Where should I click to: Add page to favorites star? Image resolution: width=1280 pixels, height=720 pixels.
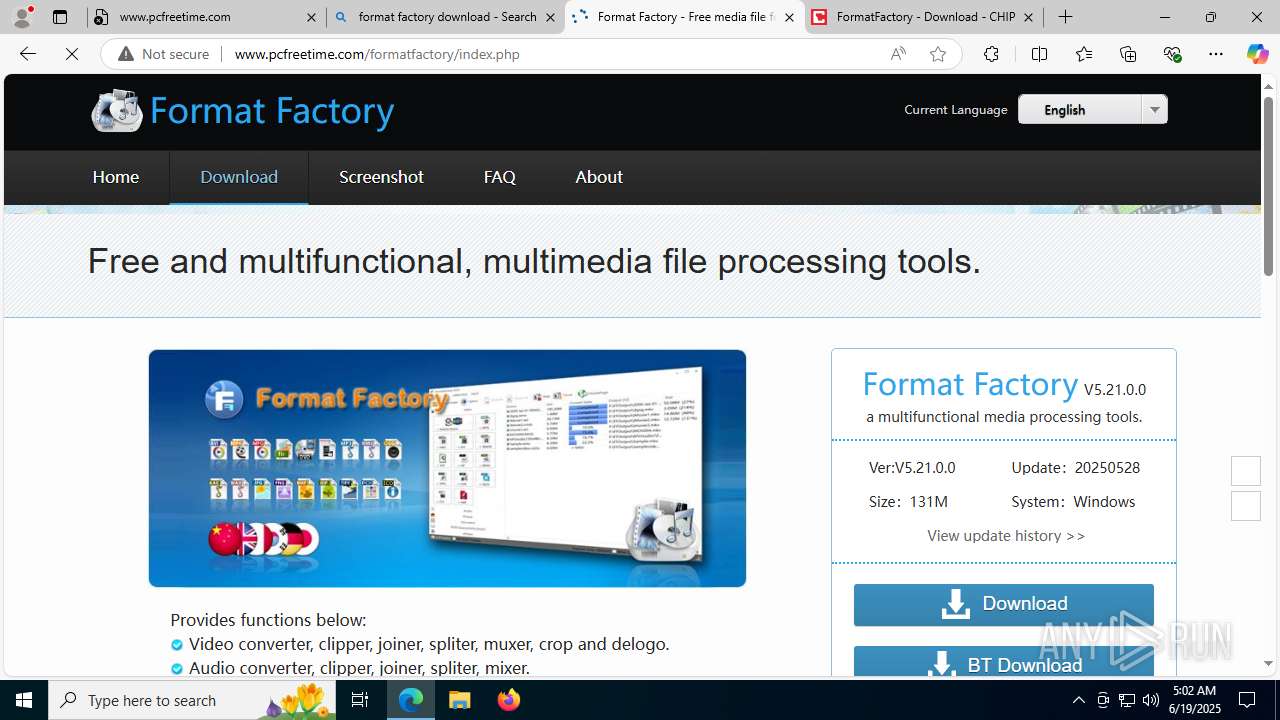[x=938, y=54]
